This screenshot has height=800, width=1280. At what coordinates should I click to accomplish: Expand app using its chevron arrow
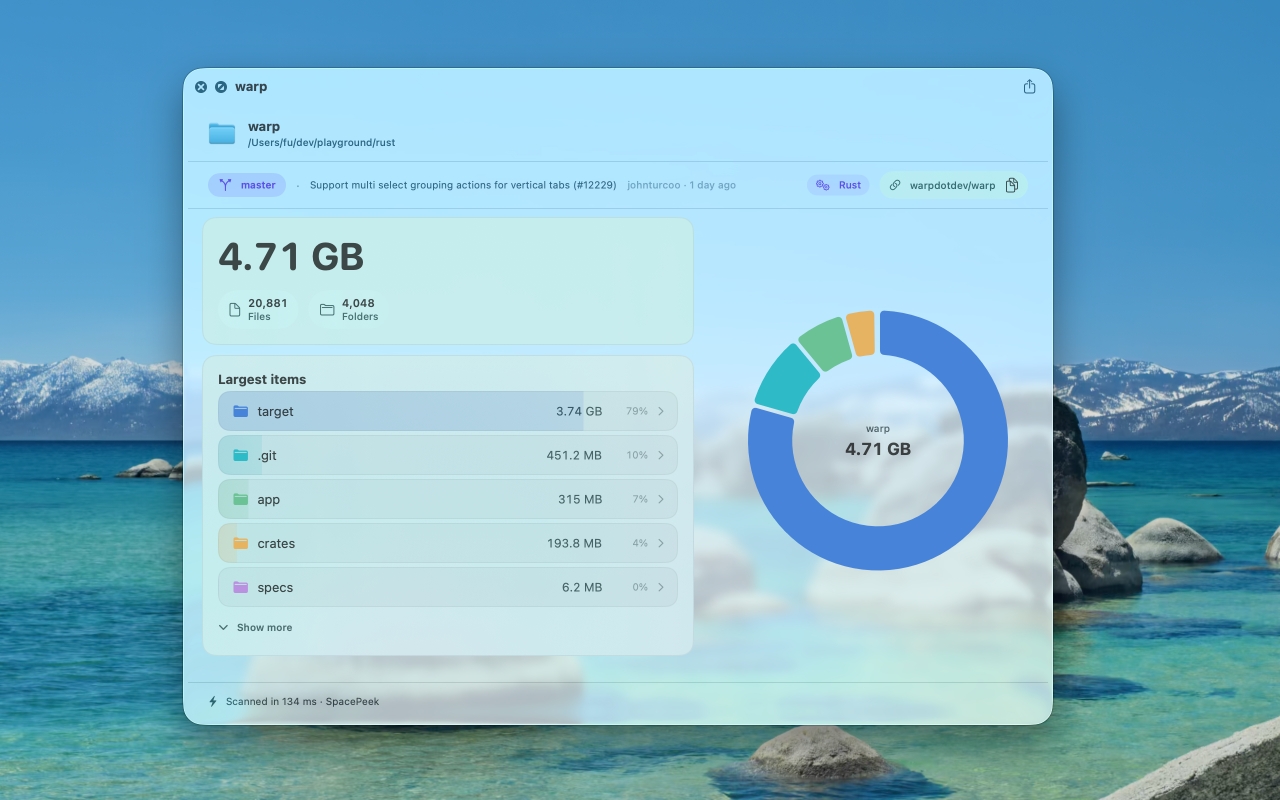(x=661, y=499)
